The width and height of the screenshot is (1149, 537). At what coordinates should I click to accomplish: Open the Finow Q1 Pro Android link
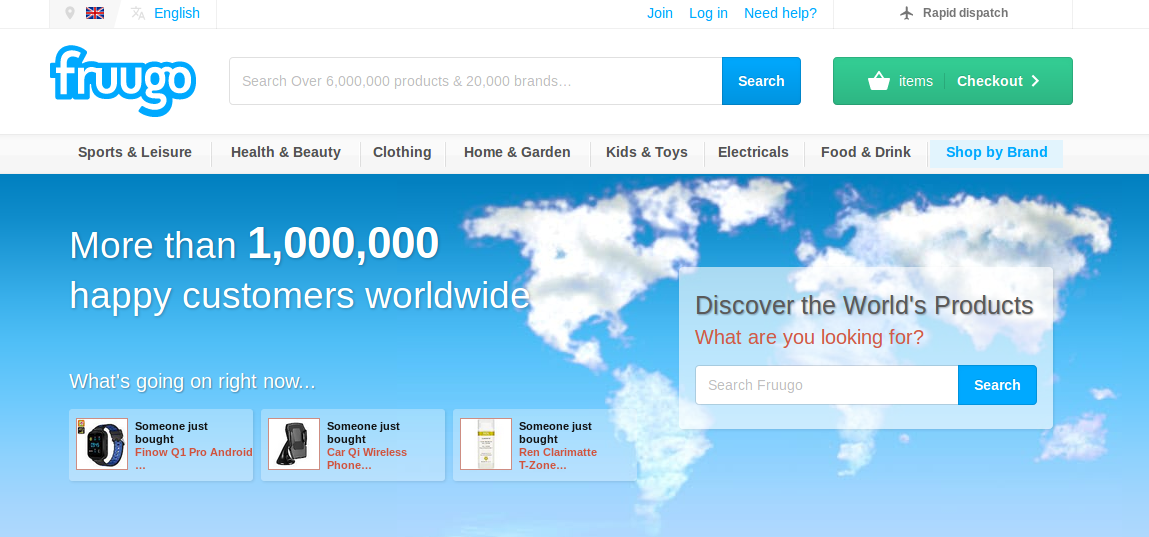[193, 459]
